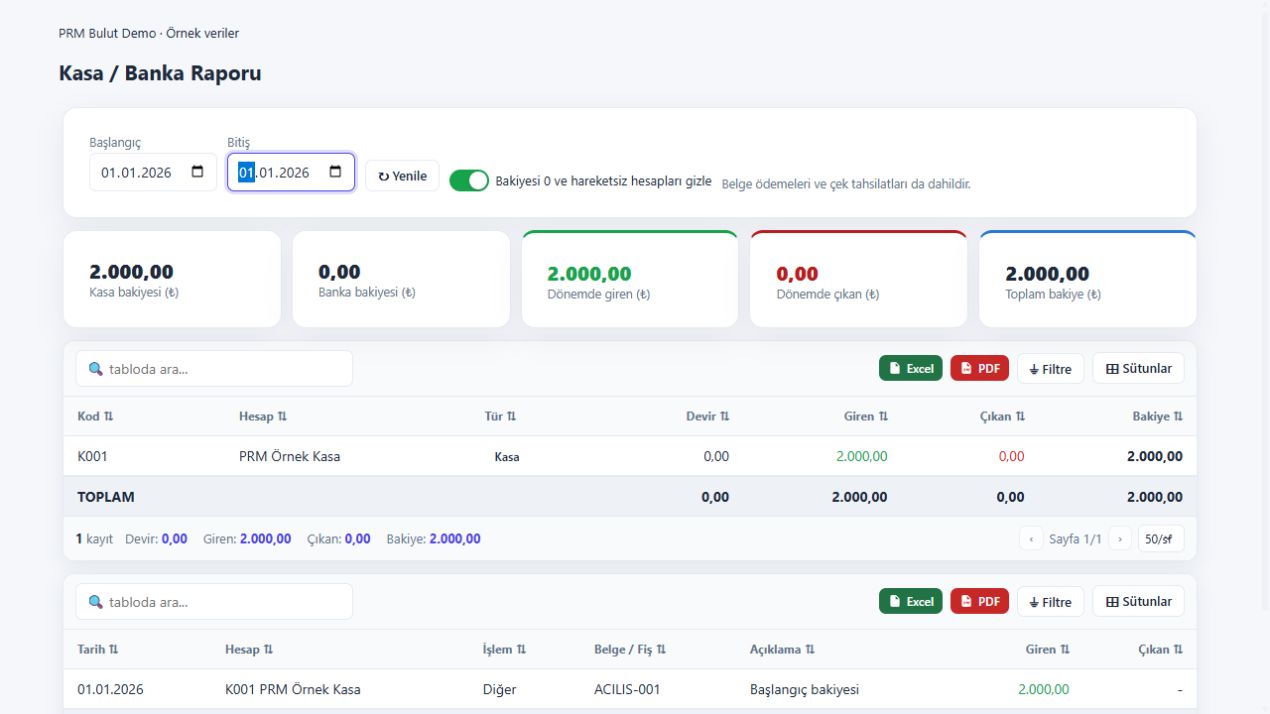The width and height of the screenshot is (1270, 714).
Task: Open Filtre for the Kod/Tür accounts table
Action: click(1050, 369)
